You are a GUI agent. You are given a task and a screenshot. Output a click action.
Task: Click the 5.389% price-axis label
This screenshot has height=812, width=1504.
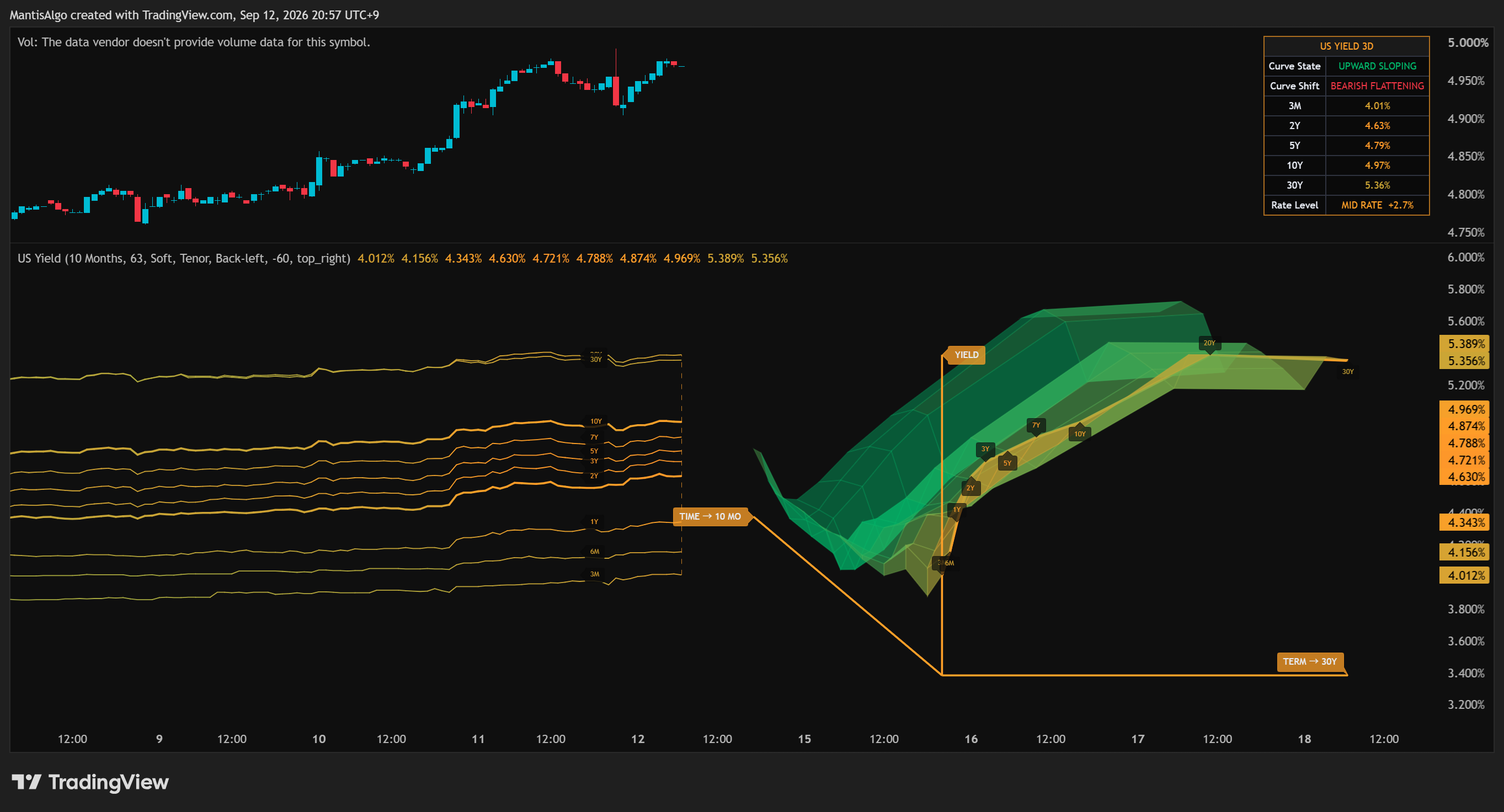click(1465, 344)
